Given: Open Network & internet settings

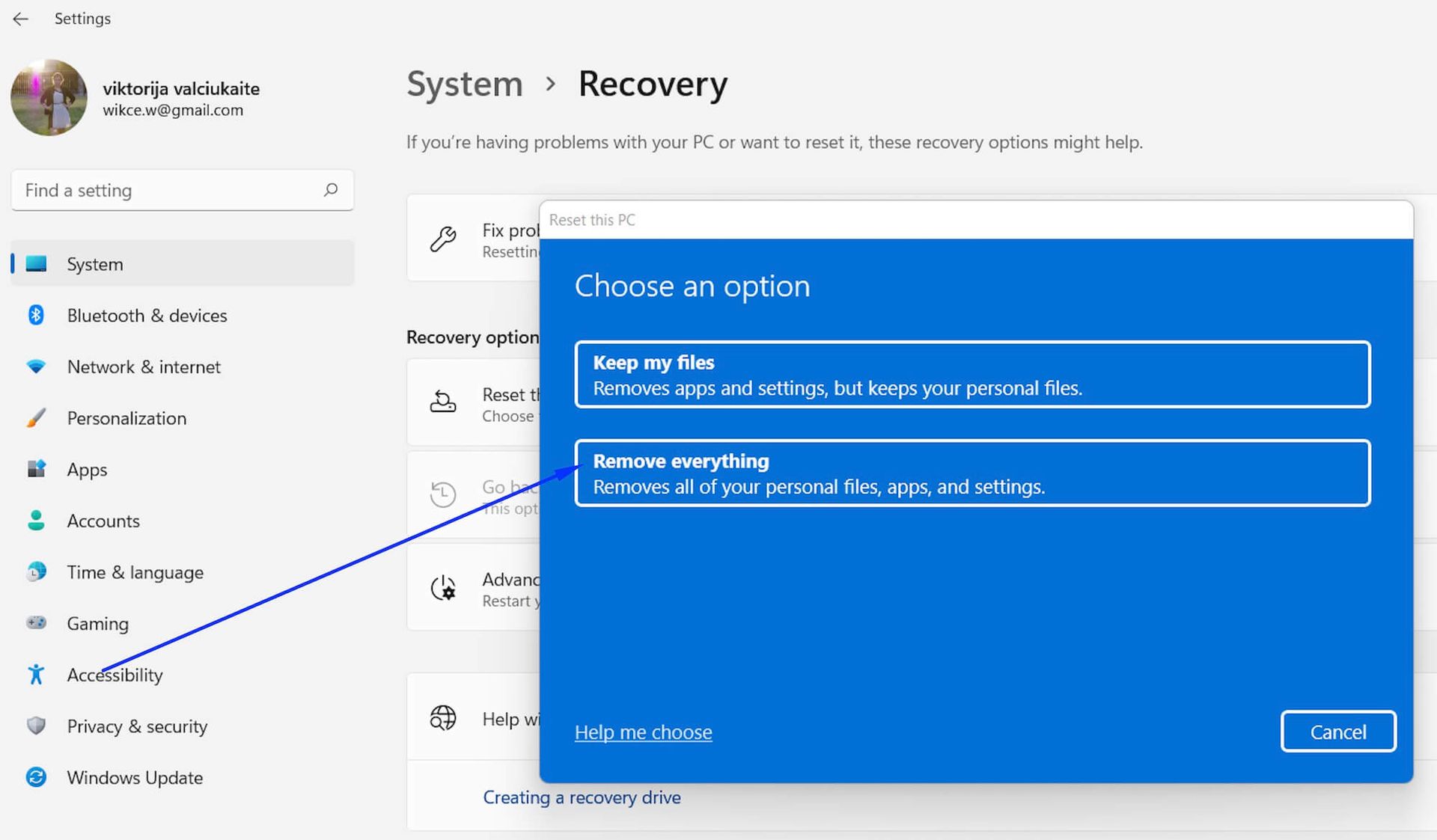Looking at the screenshot, I should point(144,365).
